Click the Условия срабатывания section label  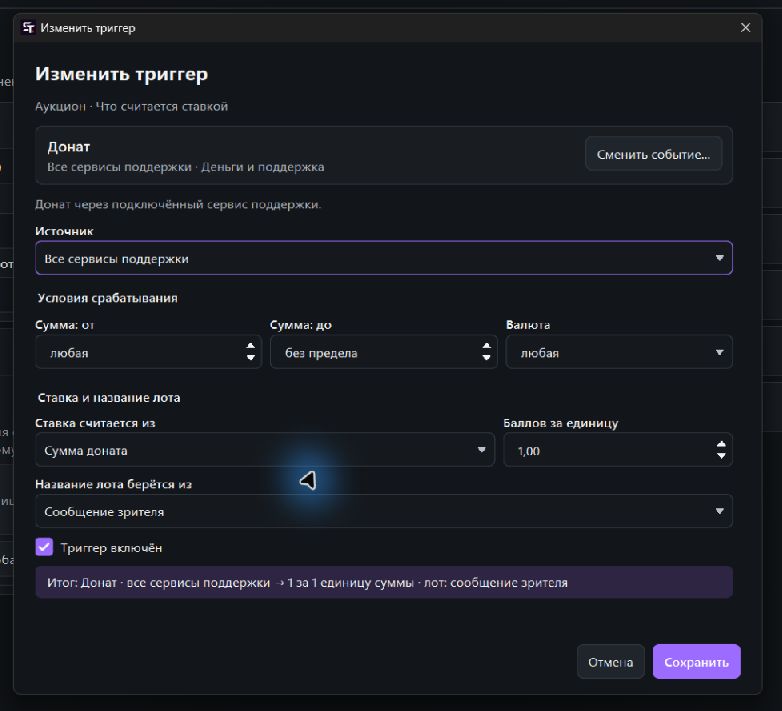coord(107,298)
